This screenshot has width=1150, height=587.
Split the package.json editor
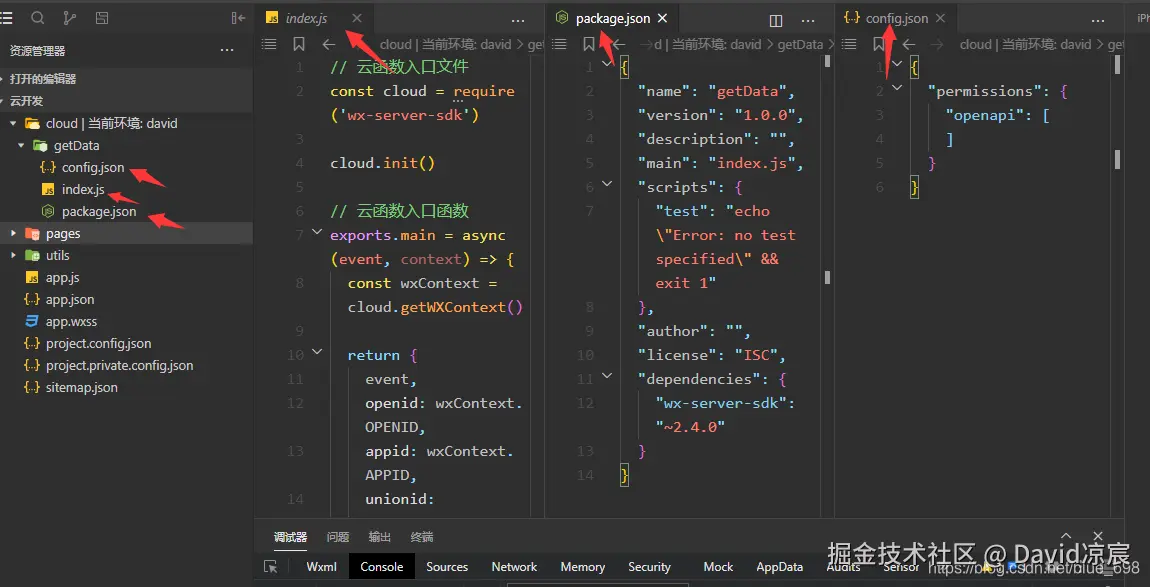(x=776, y=21)
